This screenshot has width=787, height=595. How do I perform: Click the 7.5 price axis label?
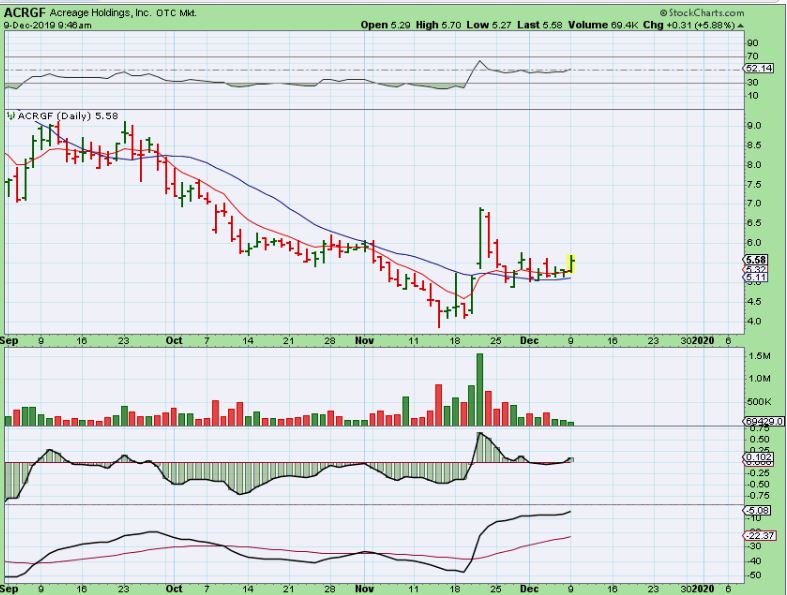pyautogui.click(x=754, y=184)
